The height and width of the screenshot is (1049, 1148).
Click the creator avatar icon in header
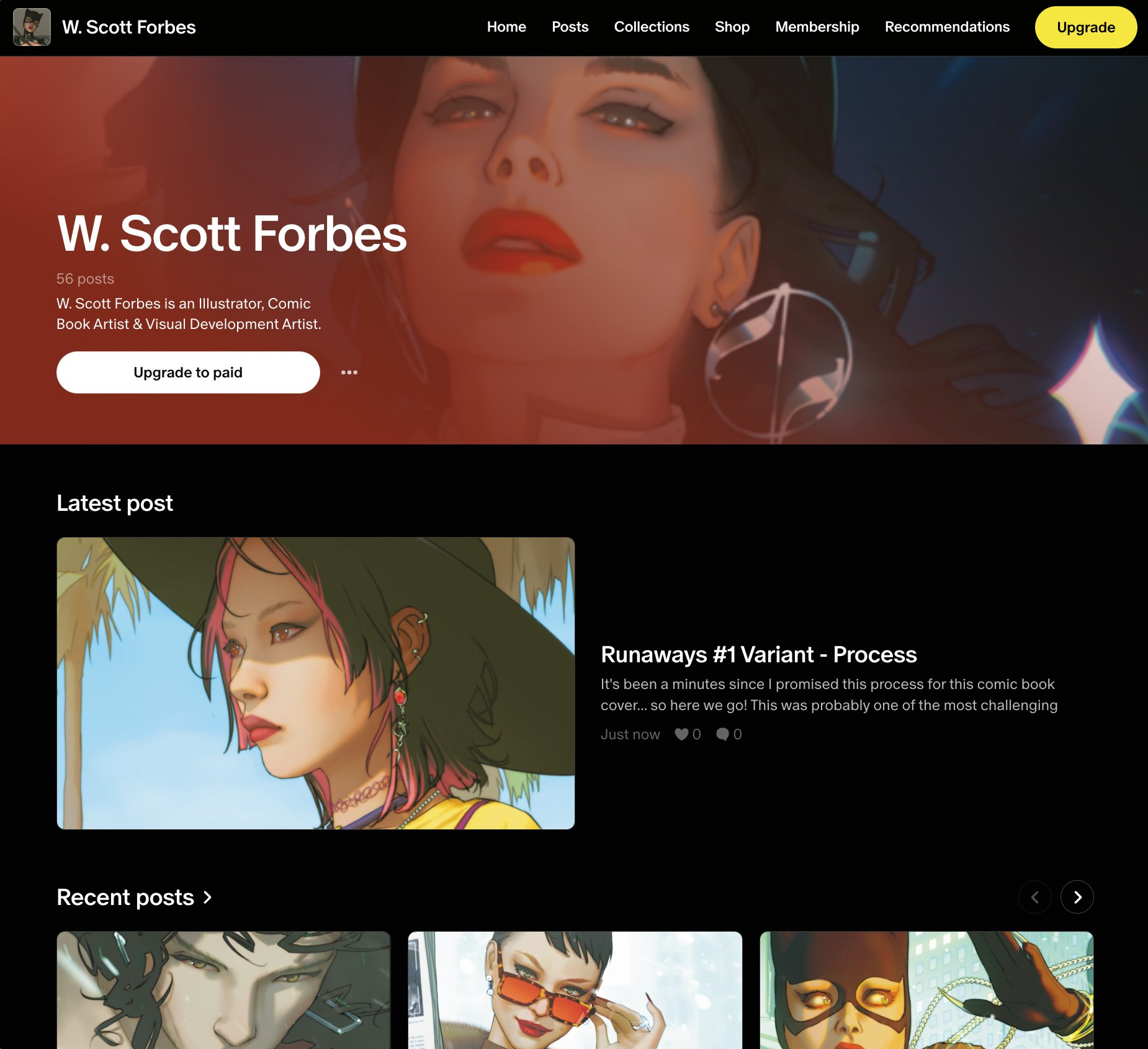[x=32, y=27]
